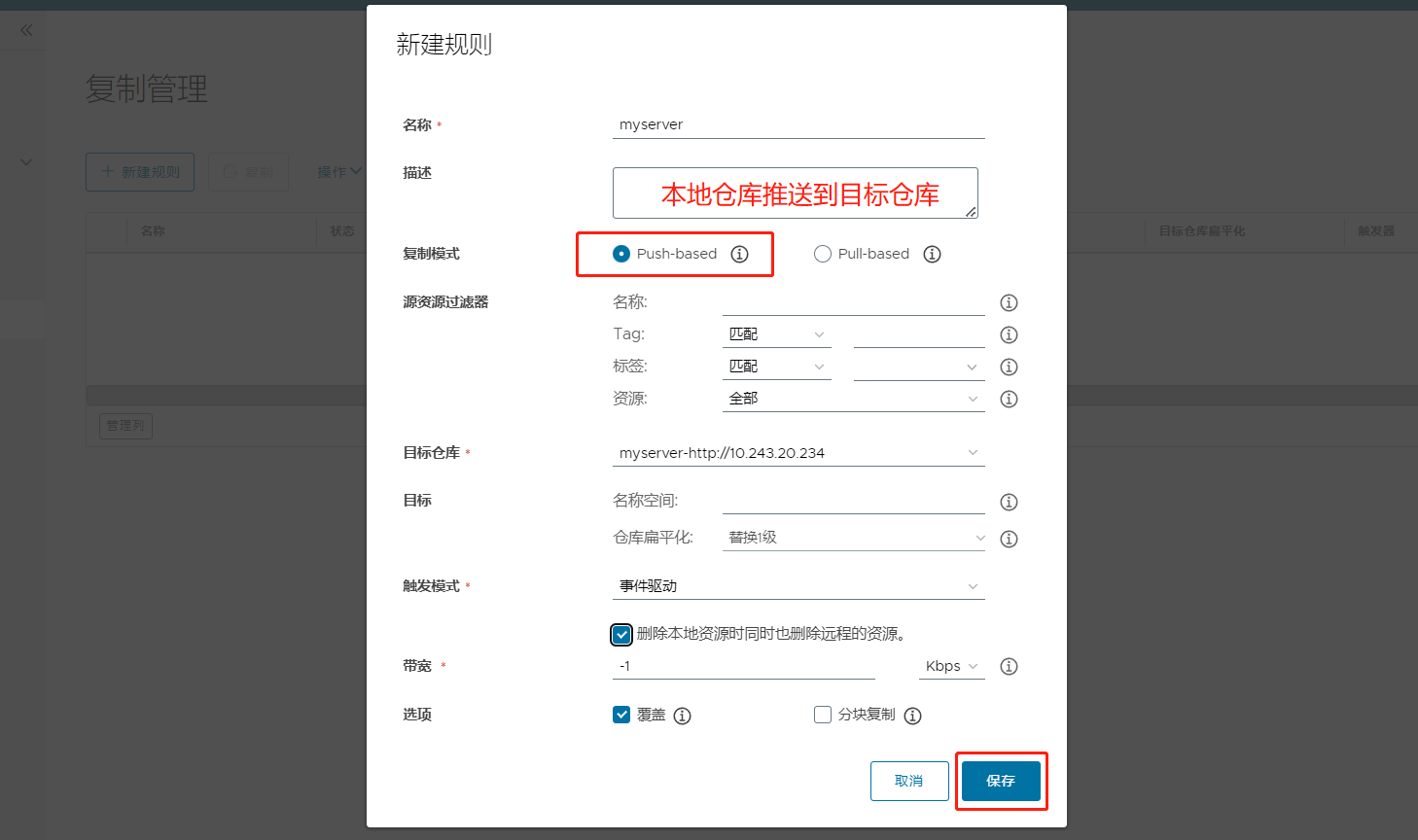Open 仓库扁平化 替换1级 dropdown

[854, 538]
